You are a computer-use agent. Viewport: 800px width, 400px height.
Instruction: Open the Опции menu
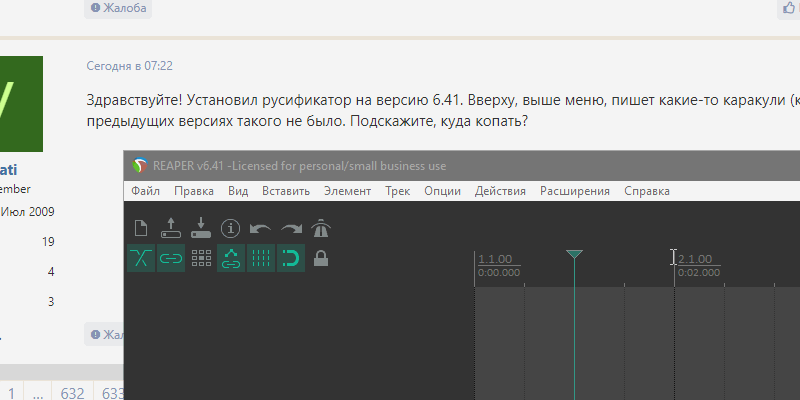click(443, 191)
